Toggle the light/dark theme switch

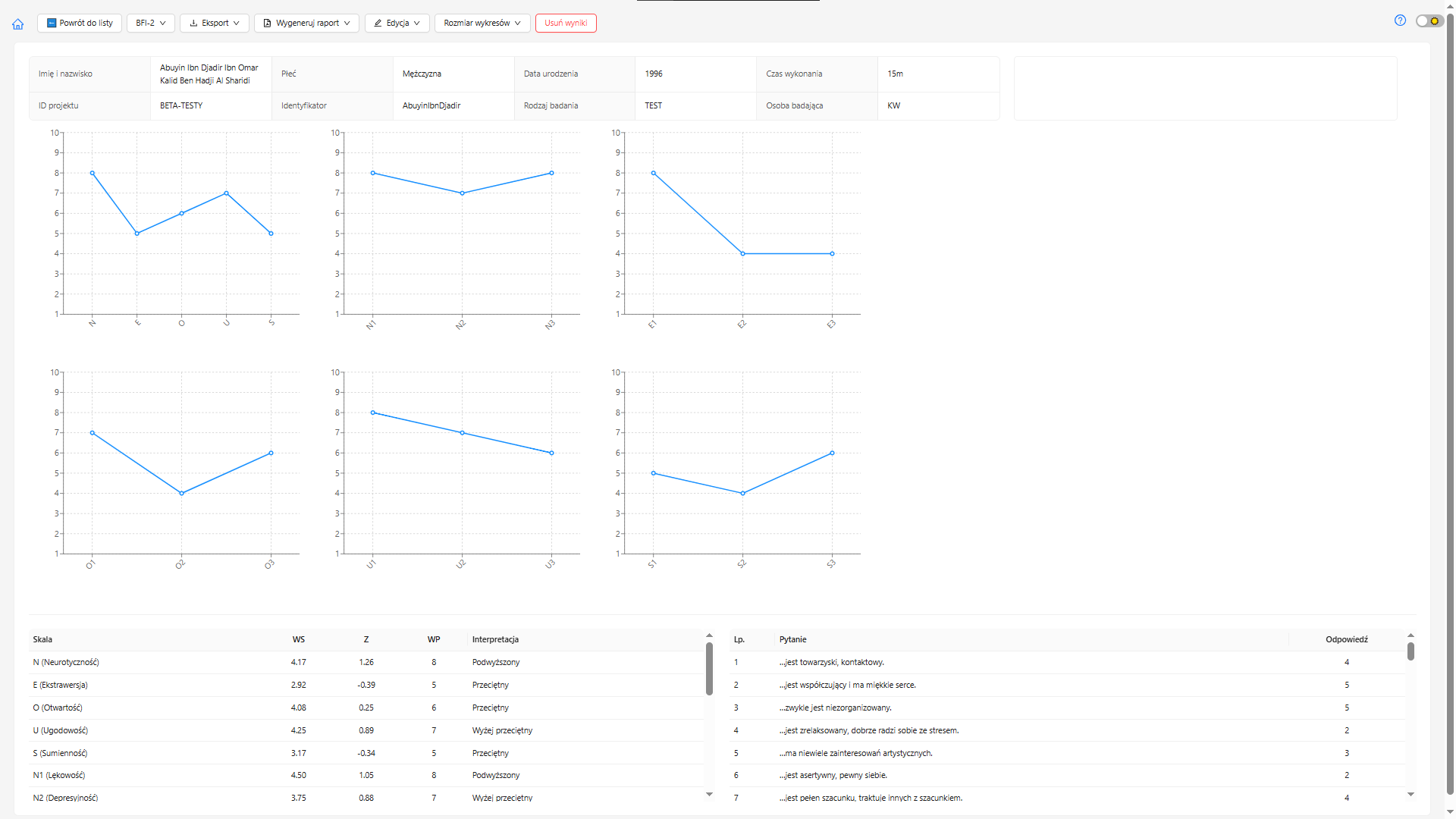point(1429,21)
